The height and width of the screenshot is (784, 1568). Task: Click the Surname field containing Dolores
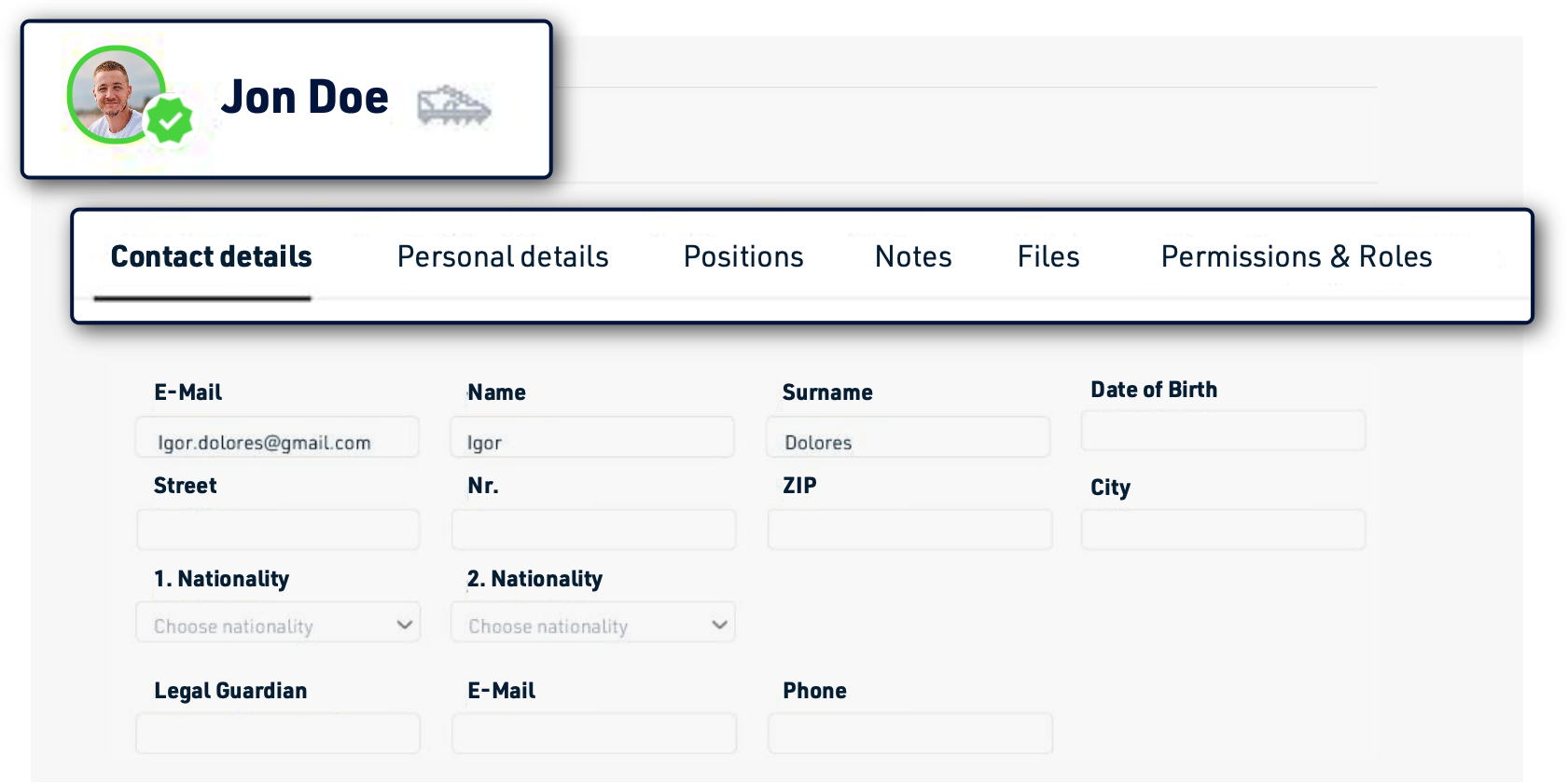908,438
